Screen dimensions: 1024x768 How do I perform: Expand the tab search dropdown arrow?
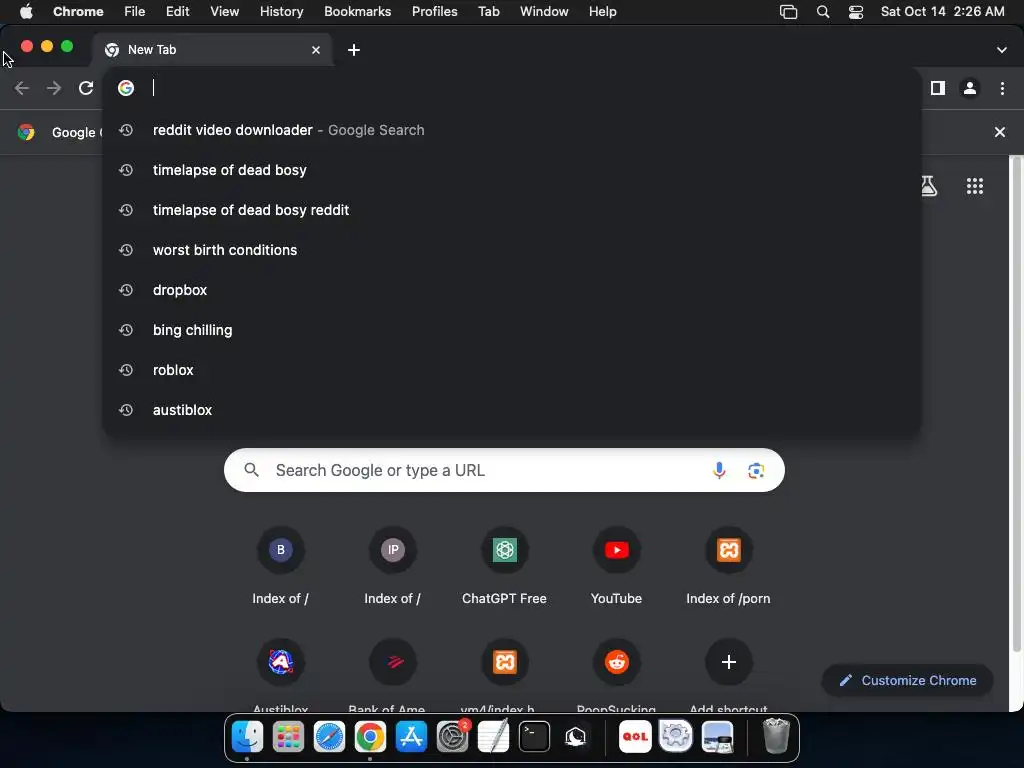tap(1002, 50)
